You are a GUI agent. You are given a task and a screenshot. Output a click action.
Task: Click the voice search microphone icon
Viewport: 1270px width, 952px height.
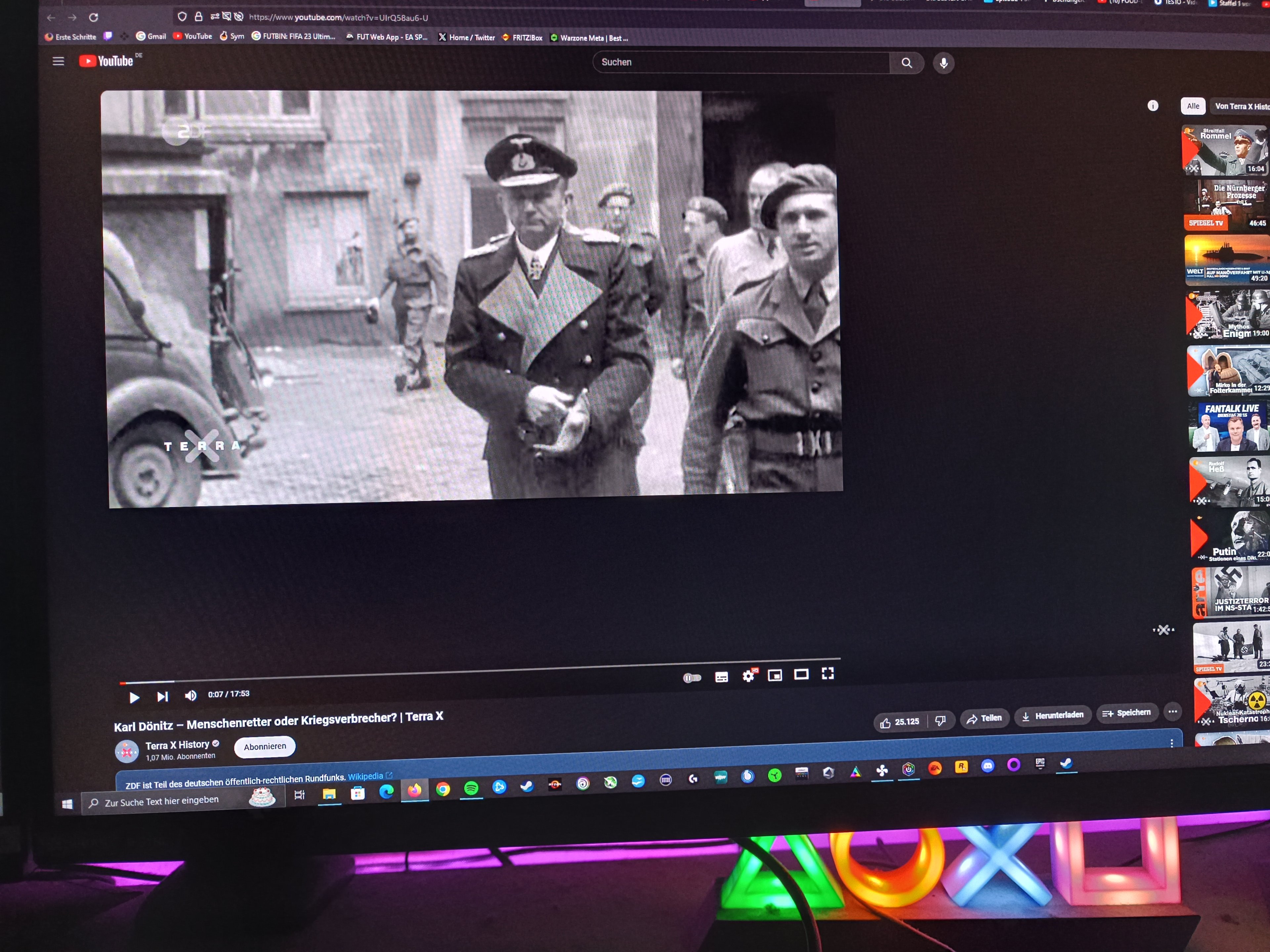(x=944, y=63)
